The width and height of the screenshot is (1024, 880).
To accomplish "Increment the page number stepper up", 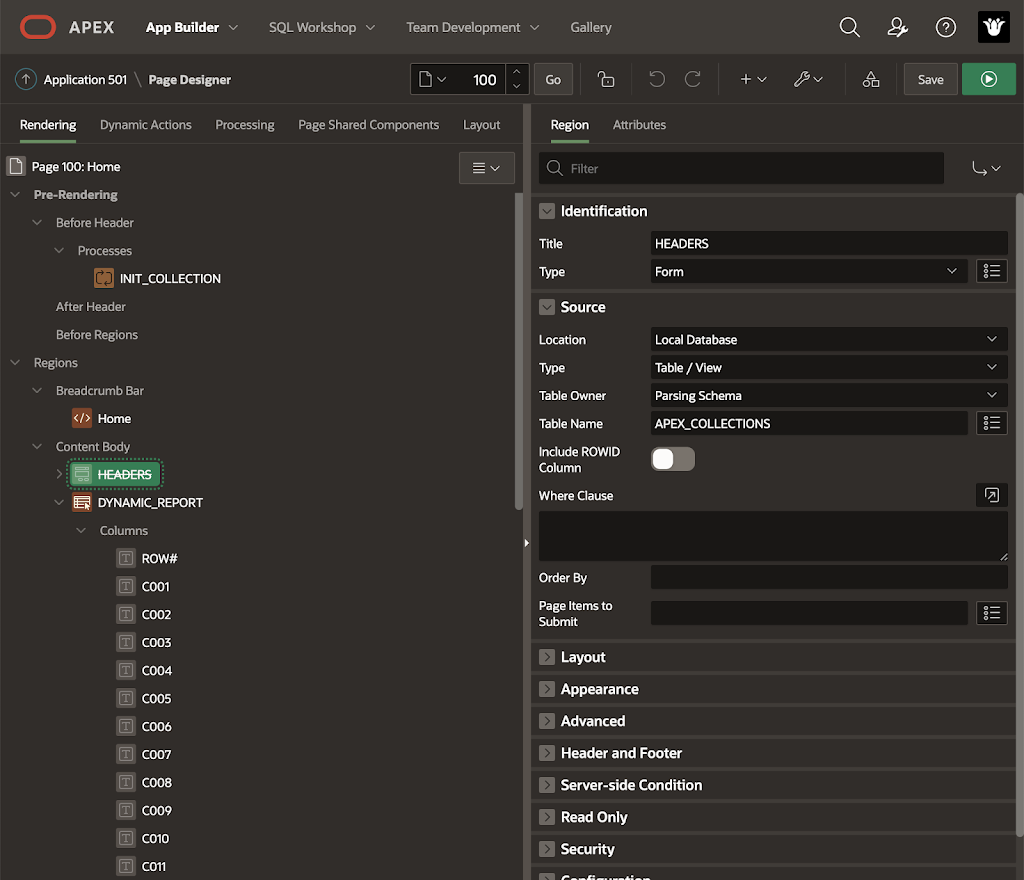I will [517, 72].
